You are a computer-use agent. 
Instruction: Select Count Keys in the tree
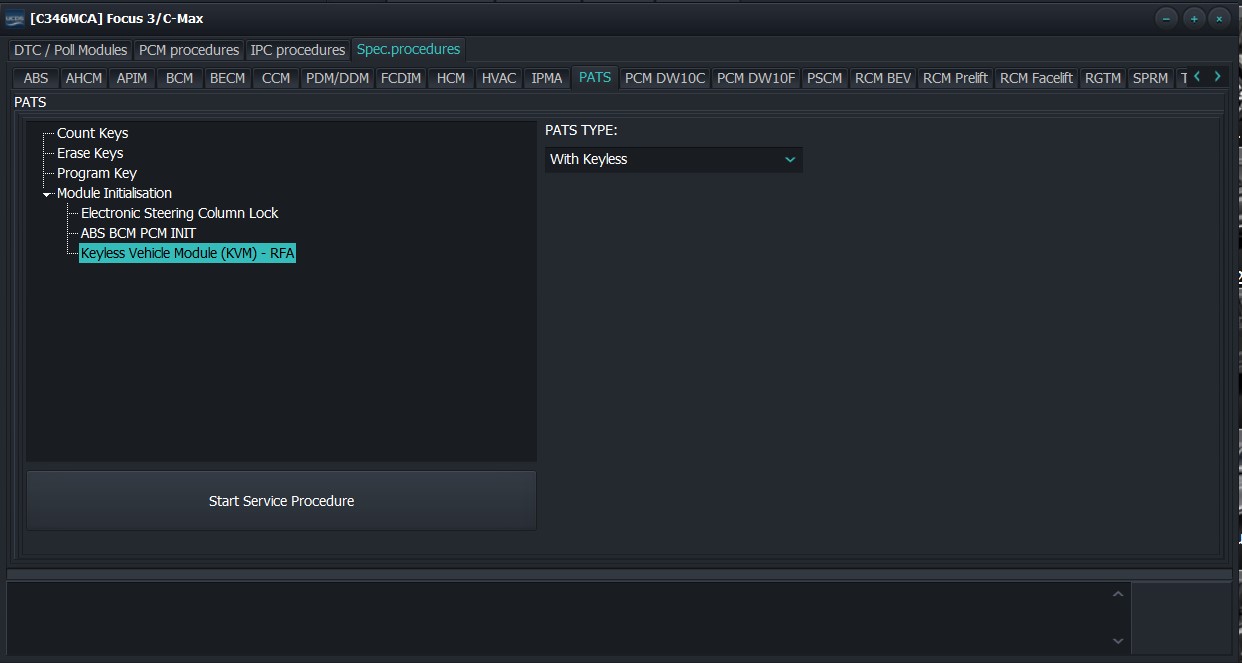(92, 133)
